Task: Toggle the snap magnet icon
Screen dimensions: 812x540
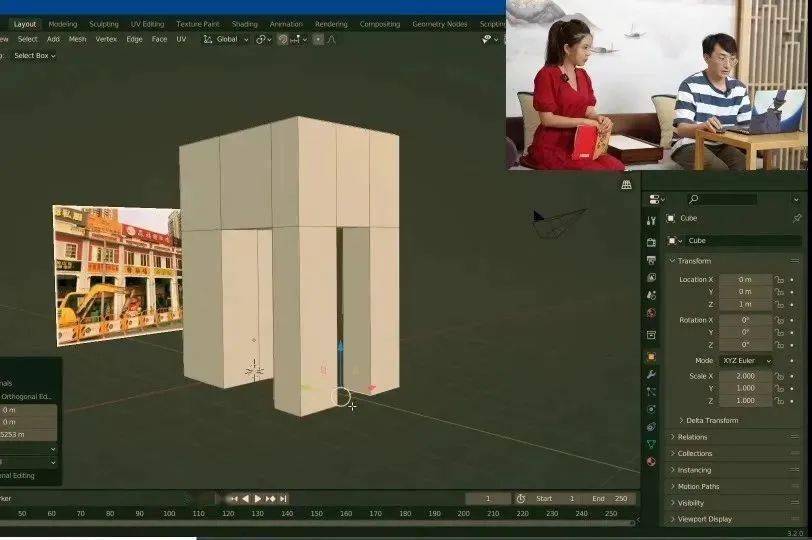Action: coord(283,39)
